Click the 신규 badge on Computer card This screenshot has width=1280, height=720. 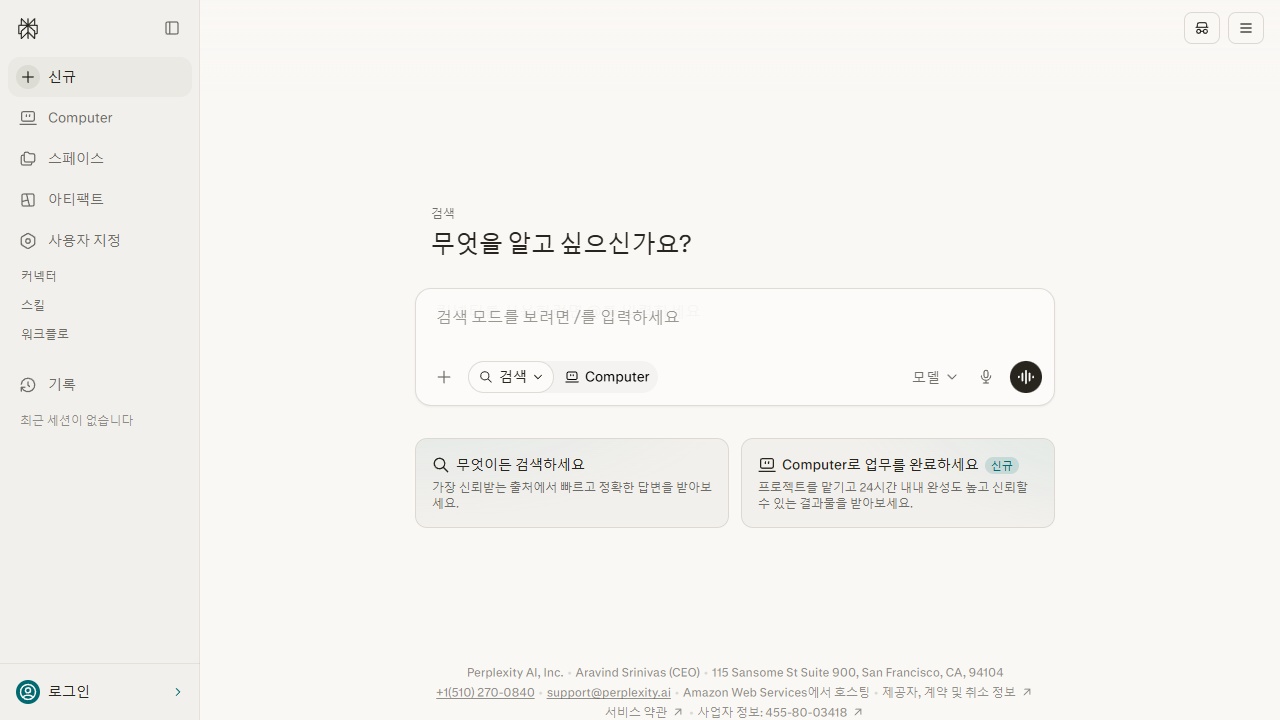coord(1002,466)
